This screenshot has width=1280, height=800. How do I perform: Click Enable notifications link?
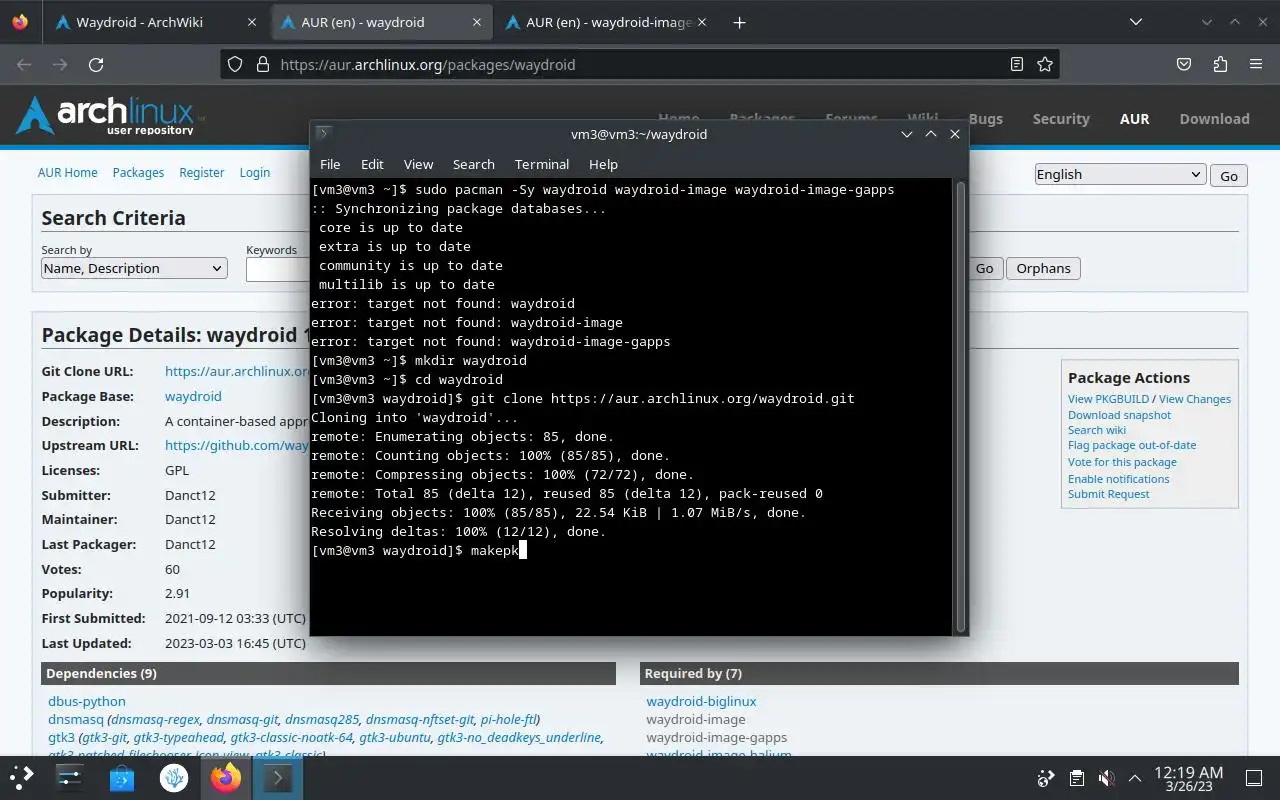coord(1118,479)
